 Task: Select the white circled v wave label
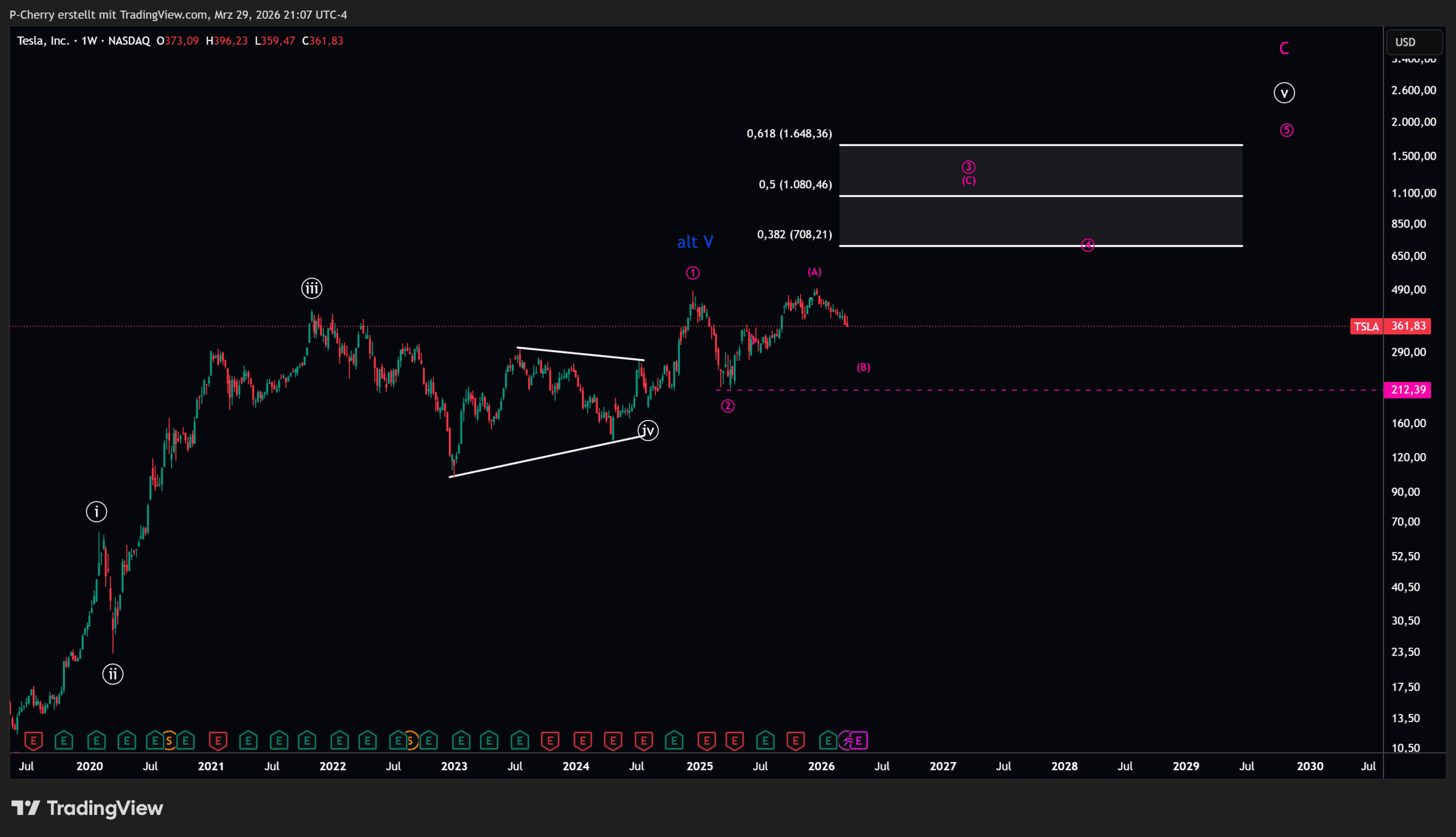click(x=1284, y=93)
